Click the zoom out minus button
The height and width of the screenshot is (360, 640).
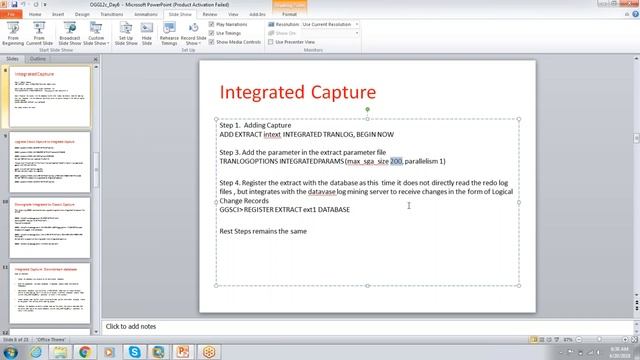(x=579, y=340)
